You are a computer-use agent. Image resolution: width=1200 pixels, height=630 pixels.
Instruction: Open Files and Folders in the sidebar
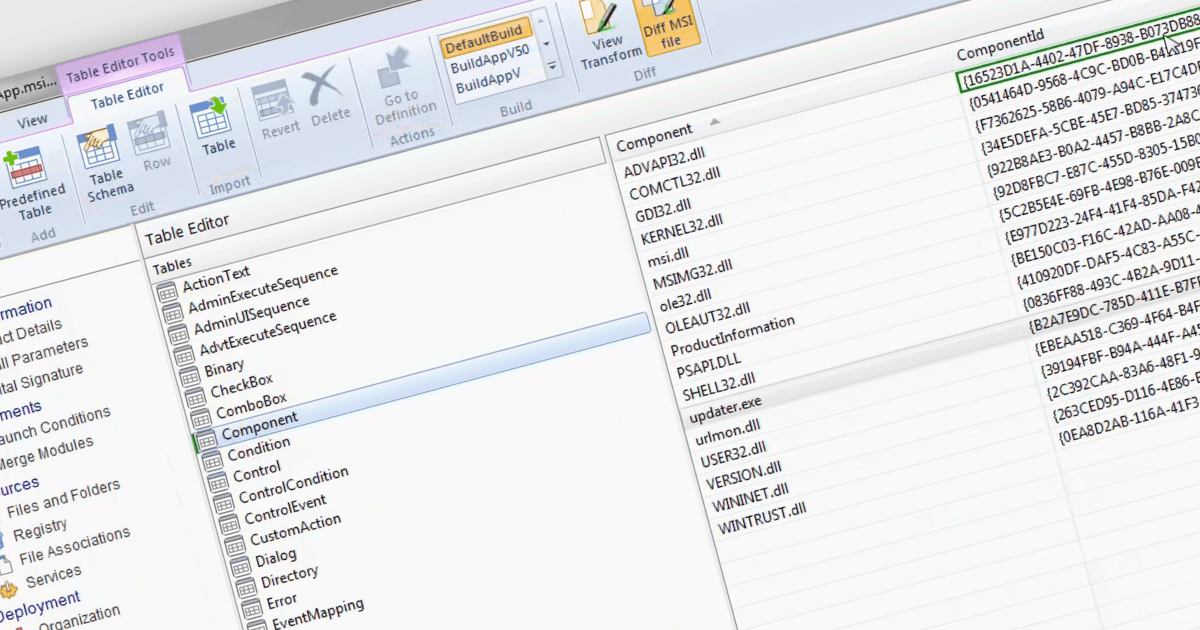(x=62, y=498)
